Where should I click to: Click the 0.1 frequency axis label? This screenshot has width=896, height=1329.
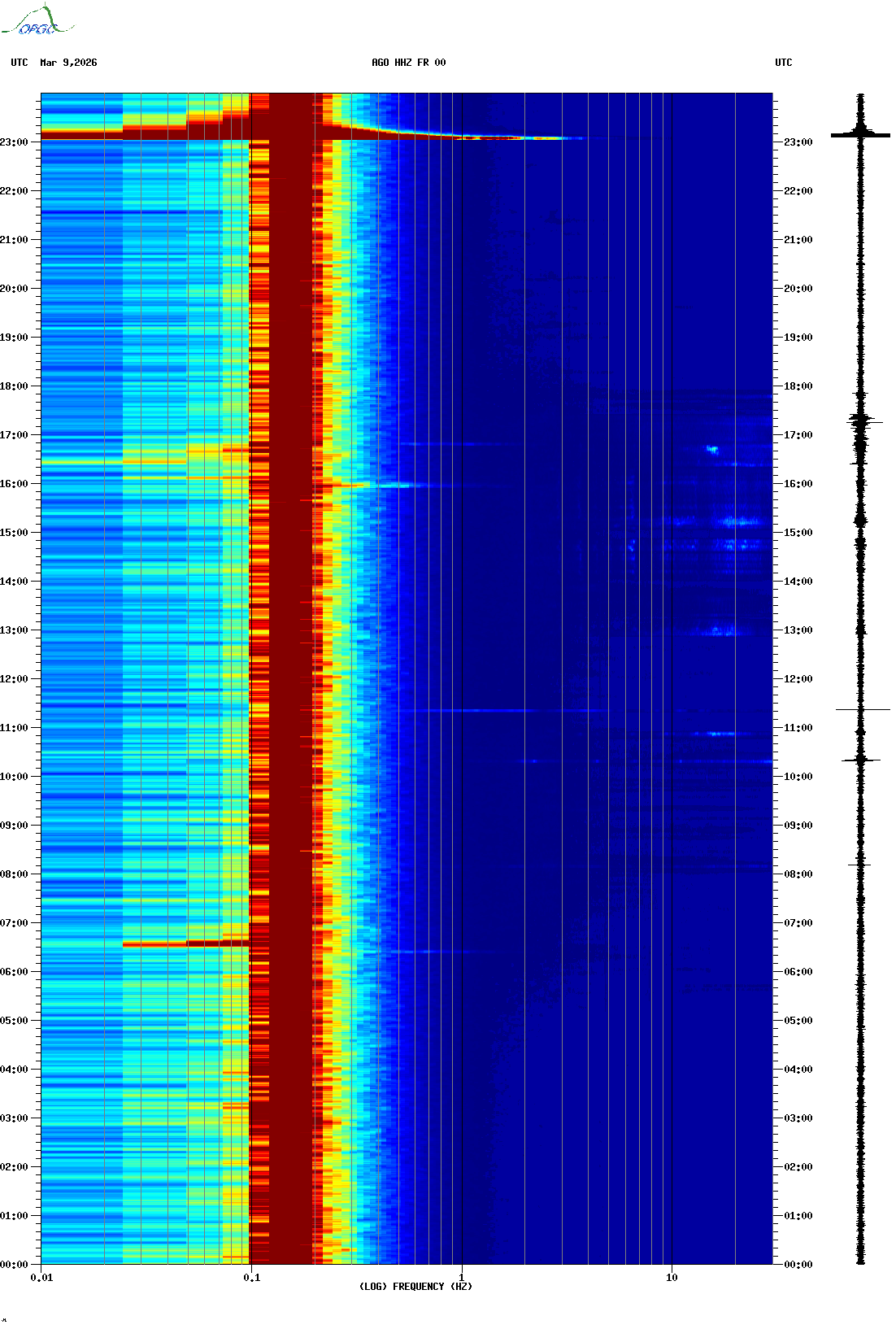tap(252, 1278)
